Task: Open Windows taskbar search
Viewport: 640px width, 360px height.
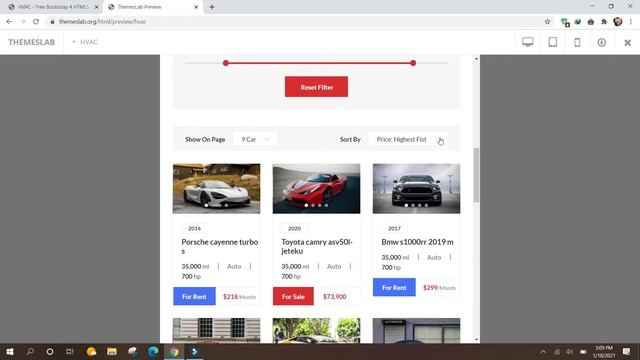Action: tap(30, 351)
